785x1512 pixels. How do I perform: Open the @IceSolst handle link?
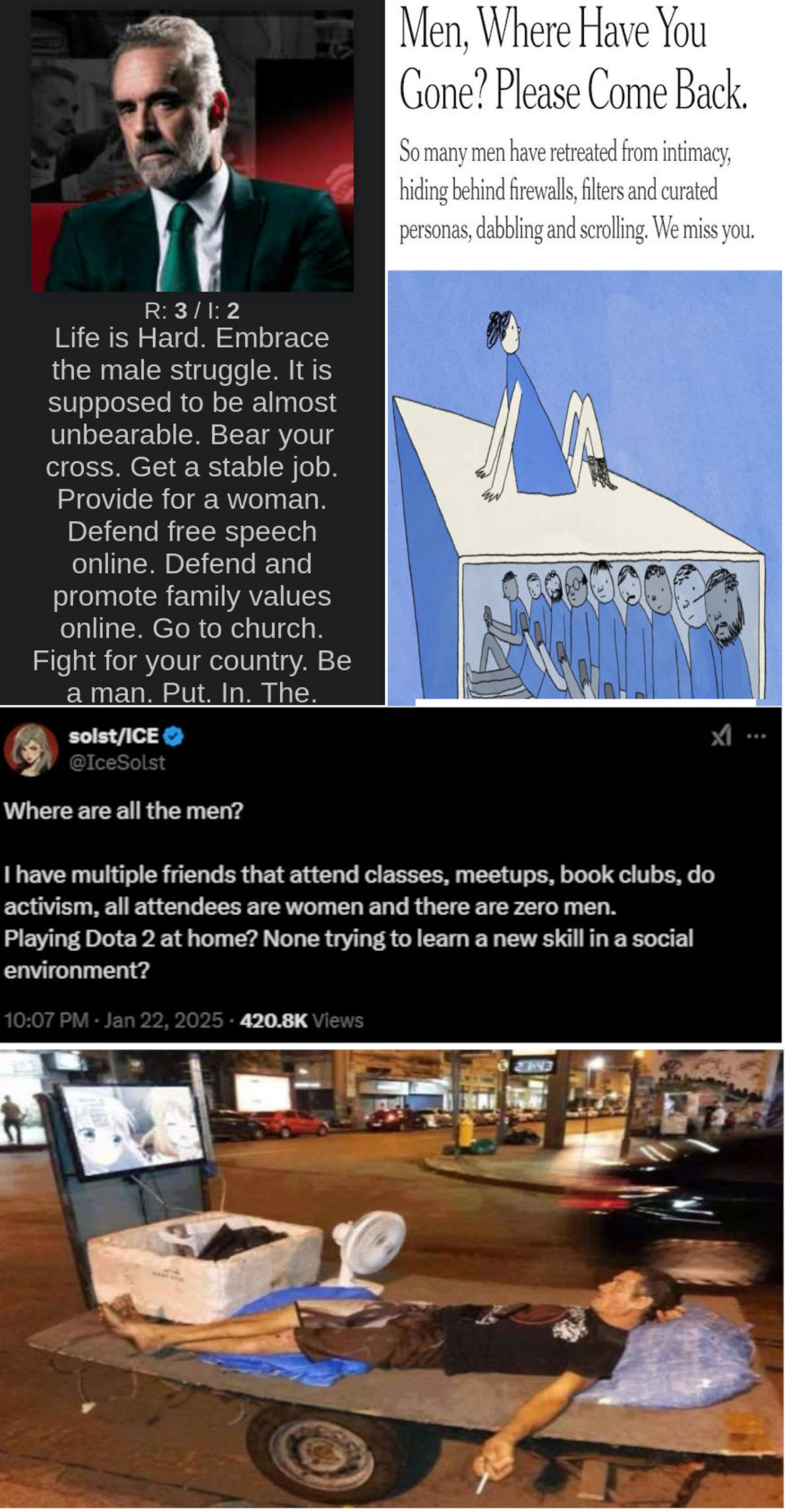[x=117, y=762]
